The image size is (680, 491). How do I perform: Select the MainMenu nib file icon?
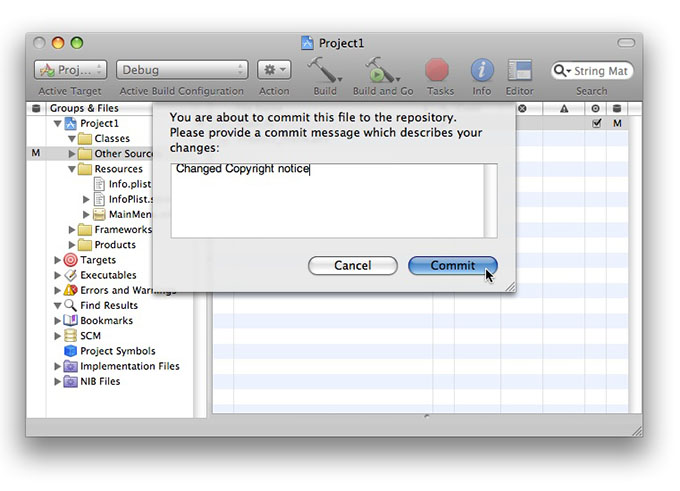[x=99, y=214]
